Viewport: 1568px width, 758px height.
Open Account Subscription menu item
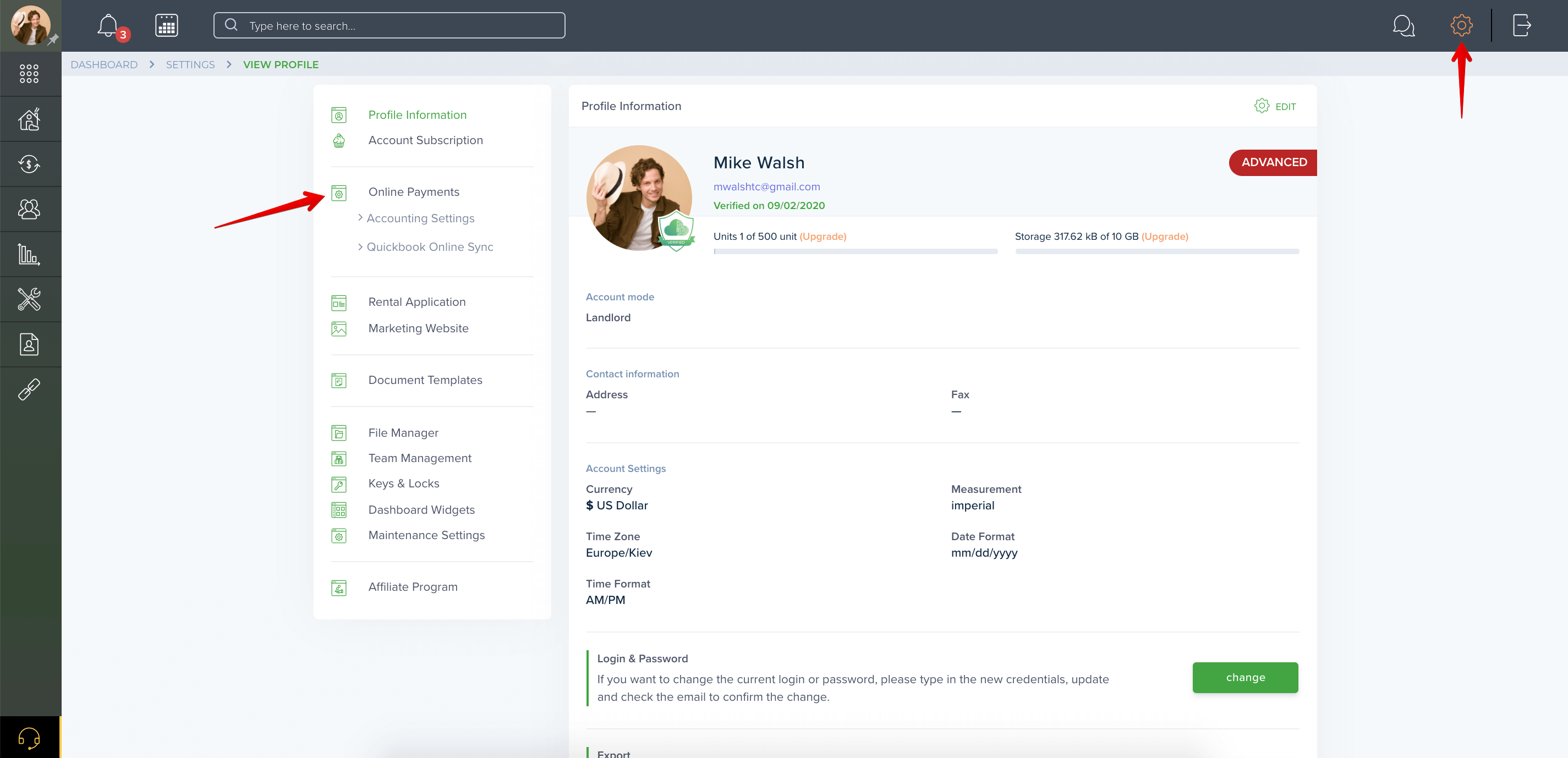425,140
